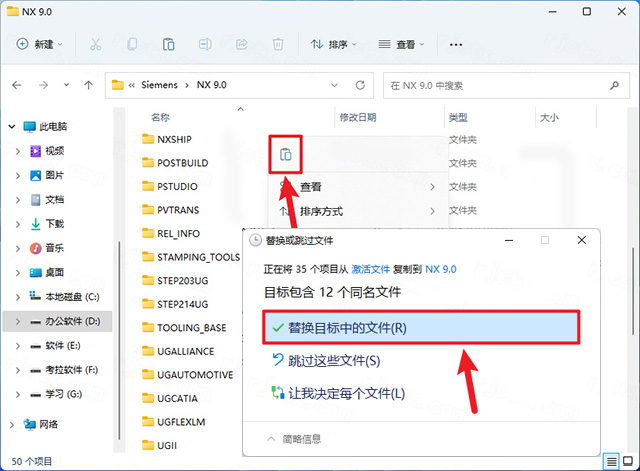Sort by Date modified (修改日期) column
The width and height of the screenshot is (640, 471).
click(358, 118)
